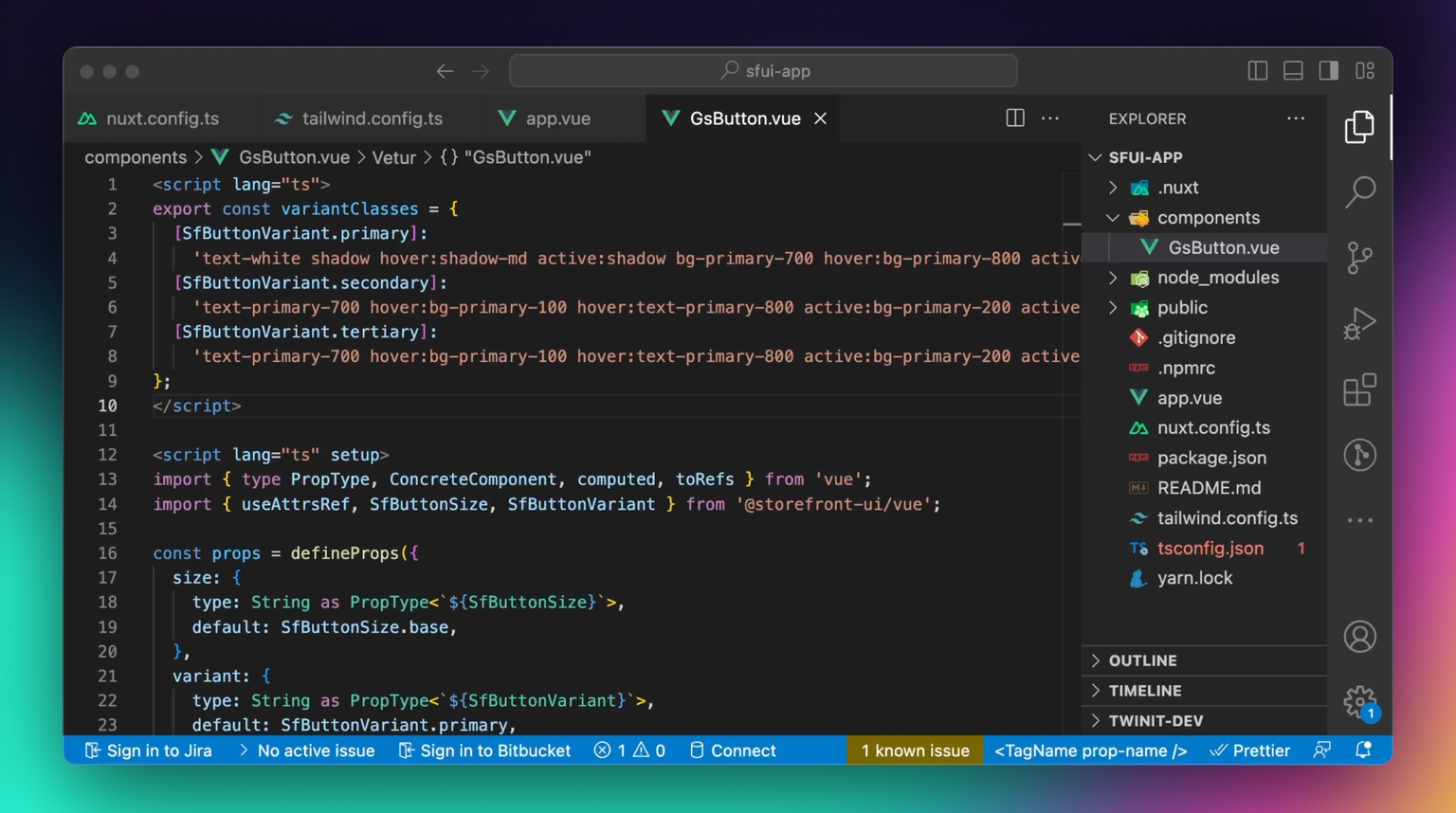Close the GsButton.vue tab
This screenshot has width=1456, height=813.
820,118
